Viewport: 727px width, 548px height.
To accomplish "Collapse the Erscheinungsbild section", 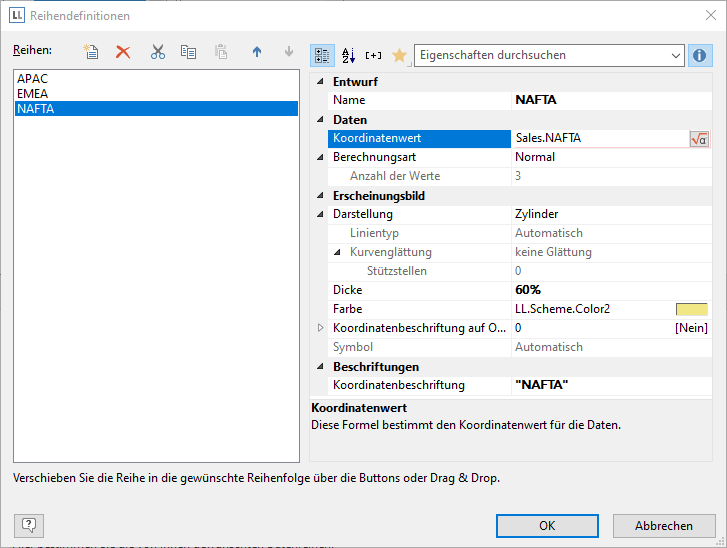I will [x=320, y=196].
